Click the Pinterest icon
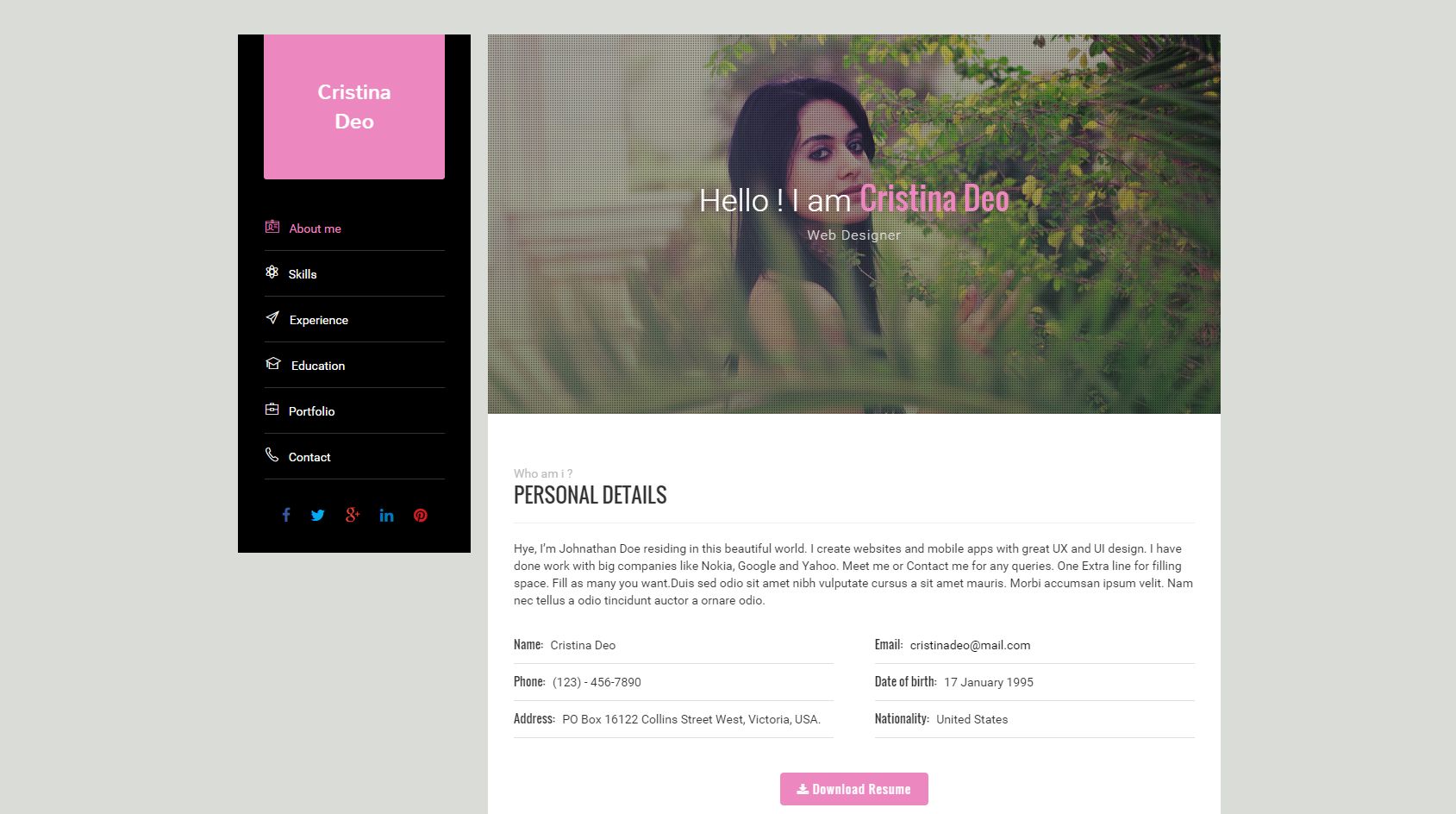 [421, 516]
